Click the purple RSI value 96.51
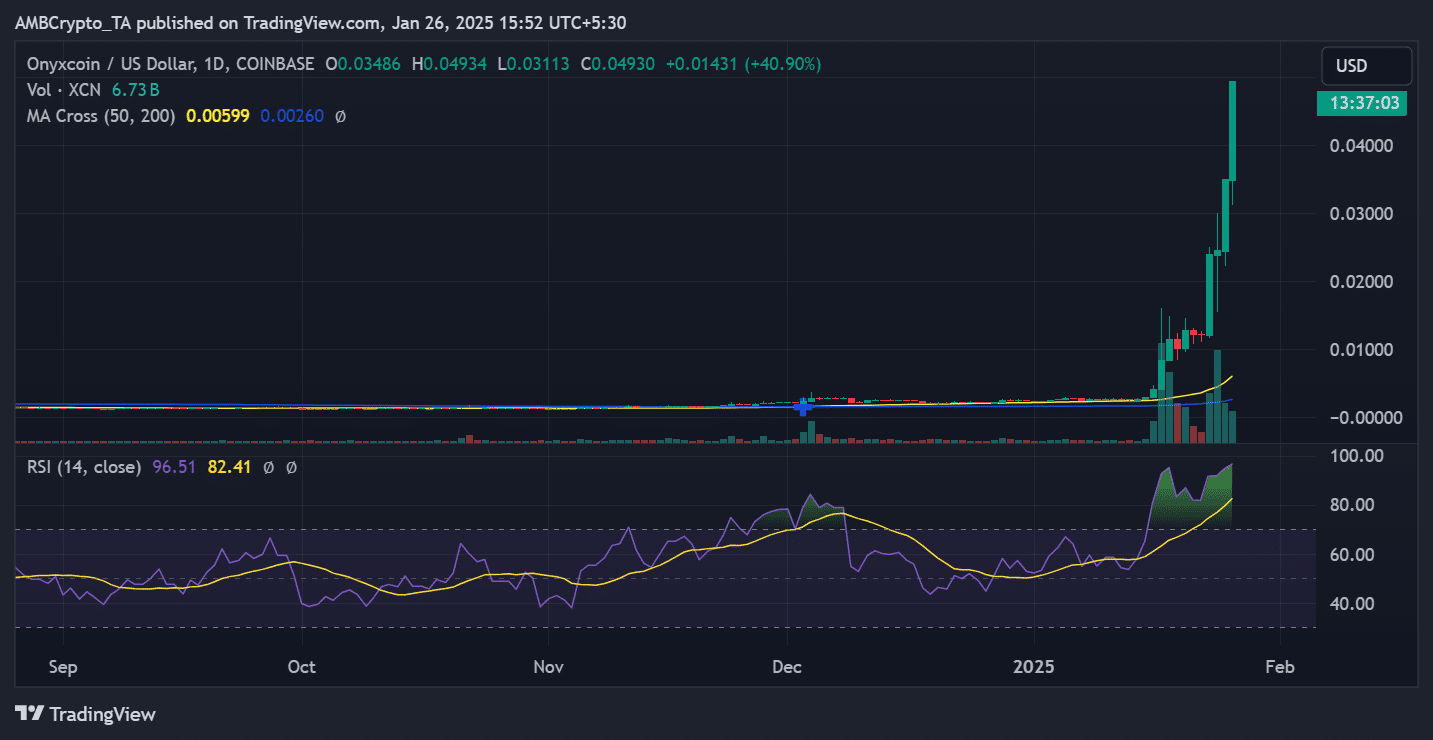1433x740 pixels. click(x=173, y=467)
